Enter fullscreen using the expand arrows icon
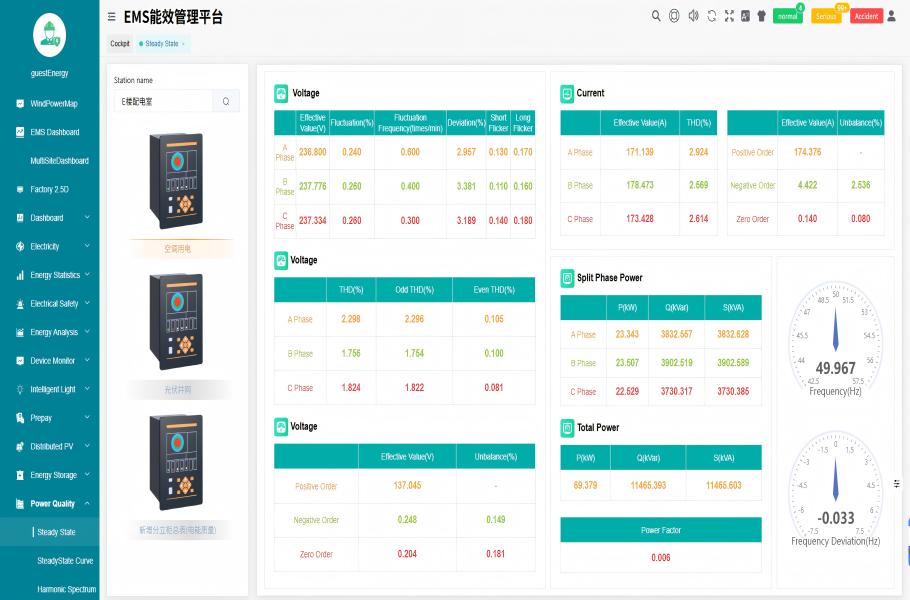Image resolution: width=910 pixels, height=600 pixels. point(729,16)
